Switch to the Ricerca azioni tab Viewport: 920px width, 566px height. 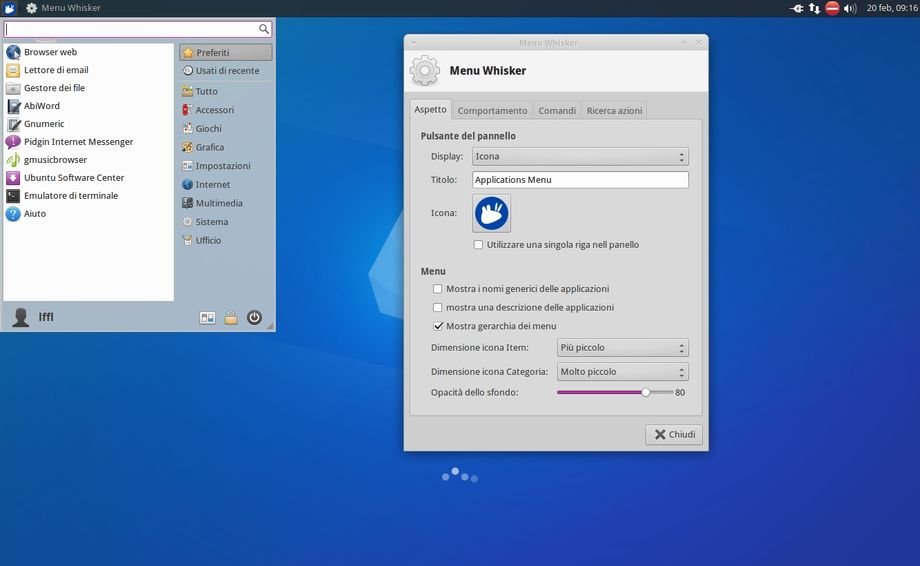614,111
